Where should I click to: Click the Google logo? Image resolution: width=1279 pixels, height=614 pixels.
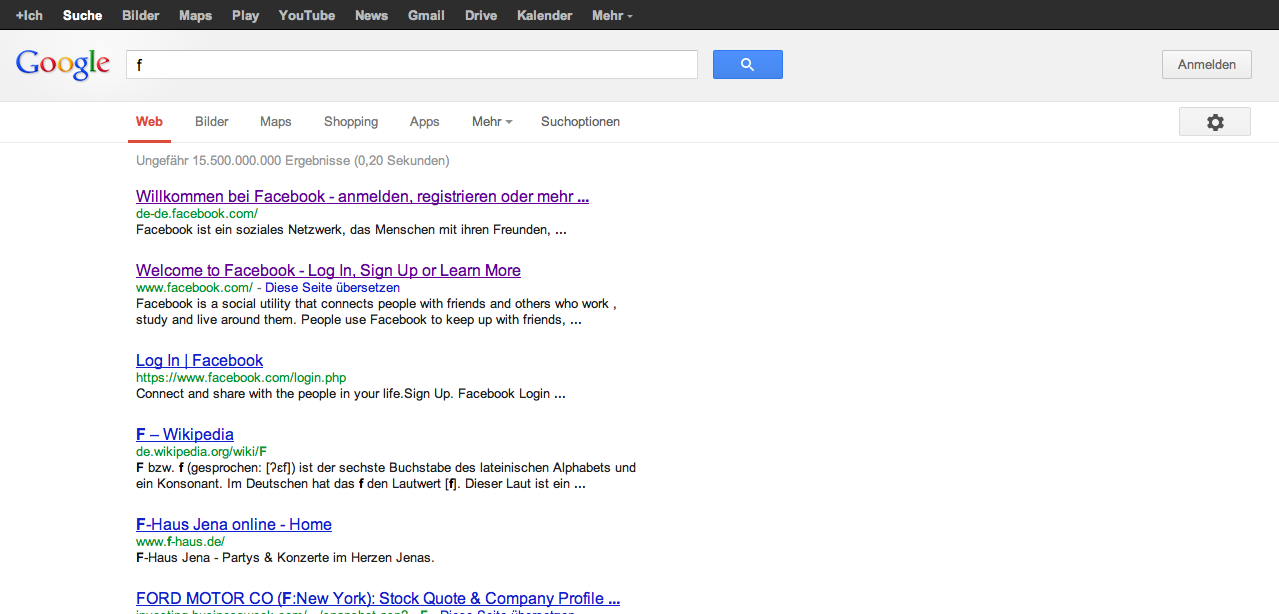tap(62, 64)
